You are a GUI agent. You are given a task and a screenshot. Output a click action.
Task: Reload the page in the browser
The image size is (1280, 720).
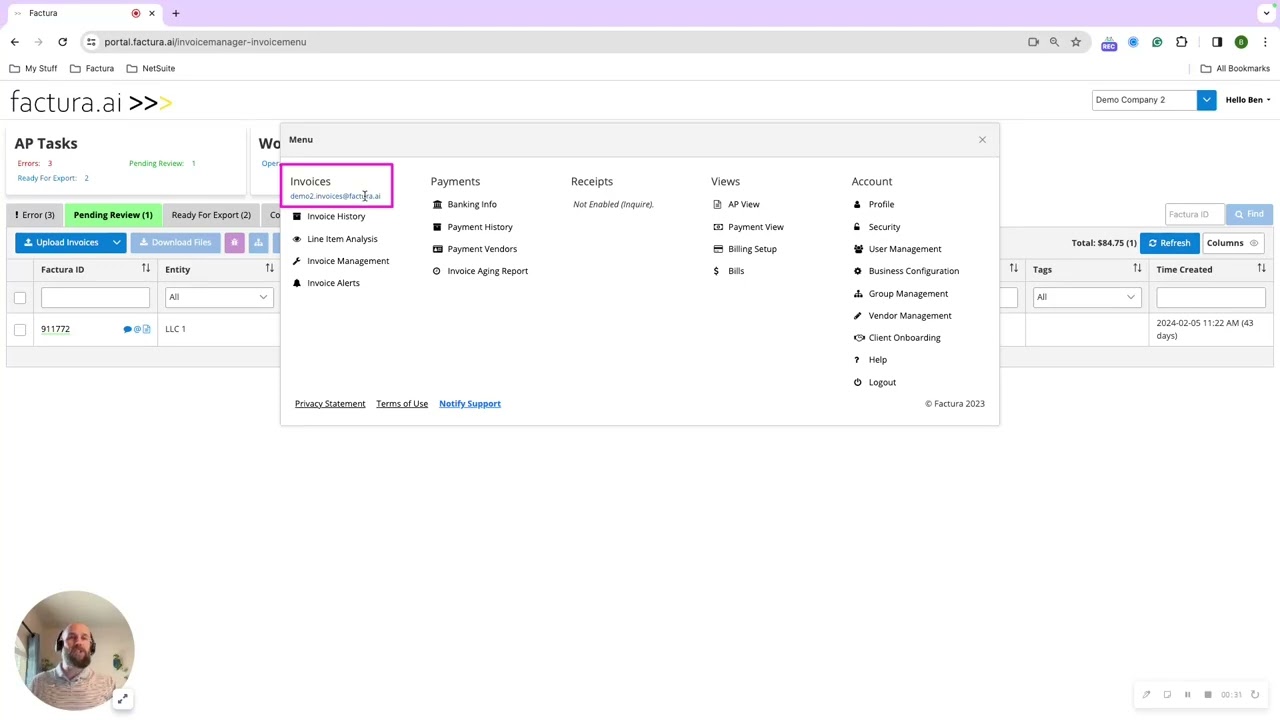click(62, 42)
